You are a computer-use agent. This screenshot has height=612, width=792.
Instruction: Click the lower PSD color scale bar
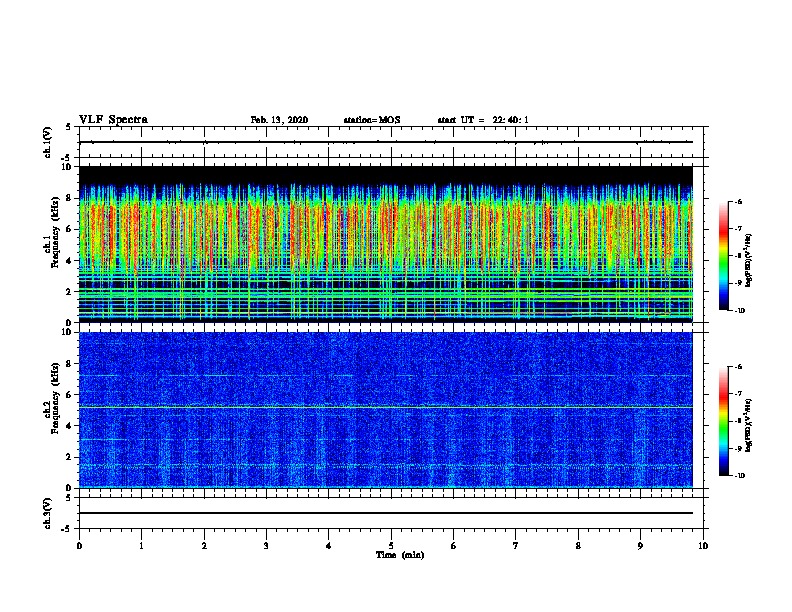coord(724,421)
